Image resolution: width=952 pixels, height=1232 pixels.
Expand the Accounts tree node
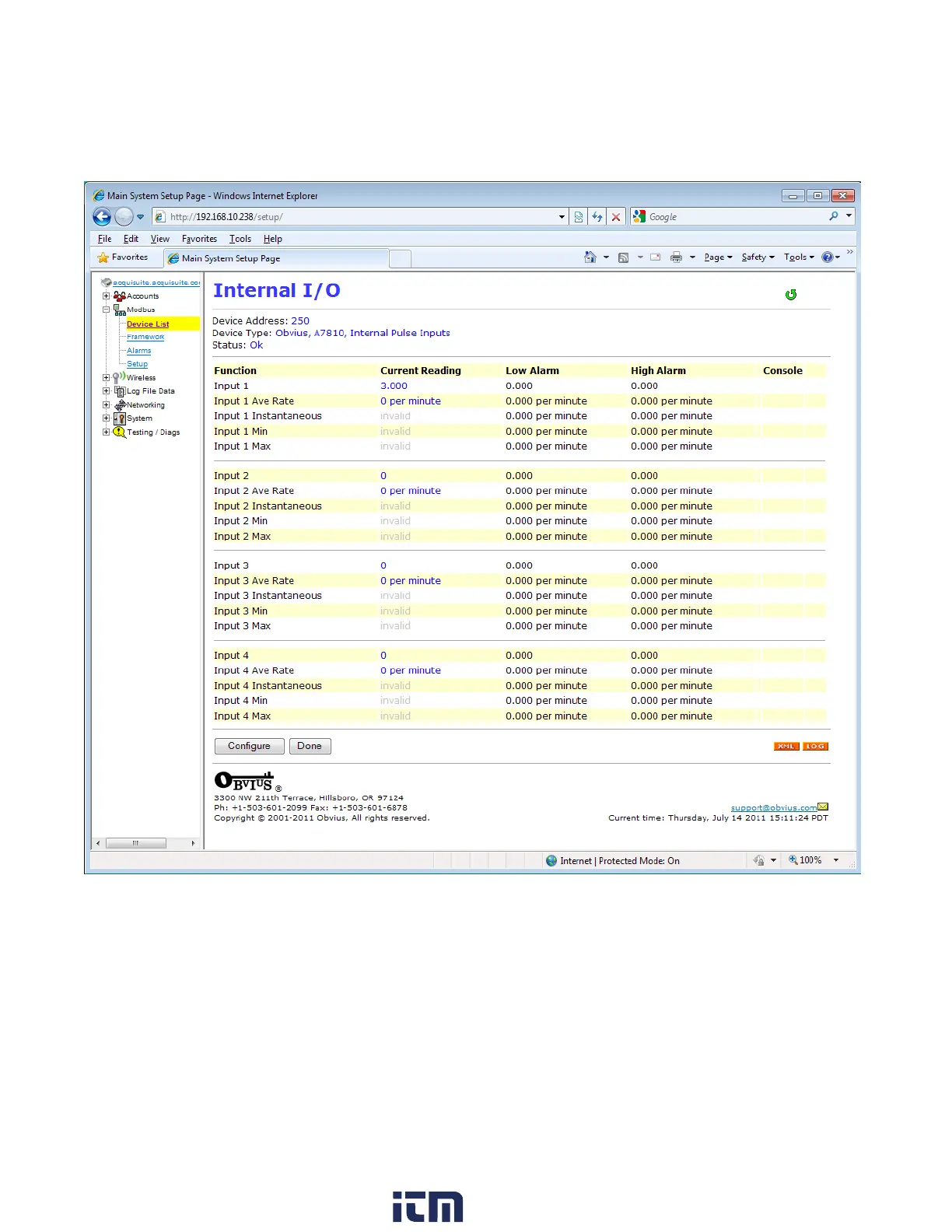coord(107,296)
